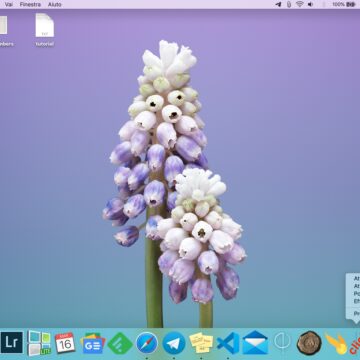Open Safari compass icon
This screenshot has height=360, width=360.
147,343
